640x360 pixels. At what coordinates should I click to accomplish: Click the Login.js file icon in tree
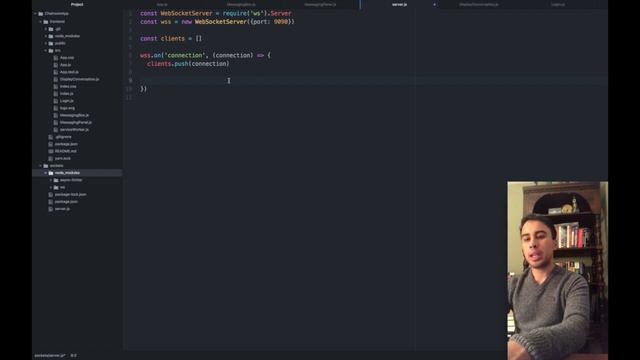tap(56, 101)
